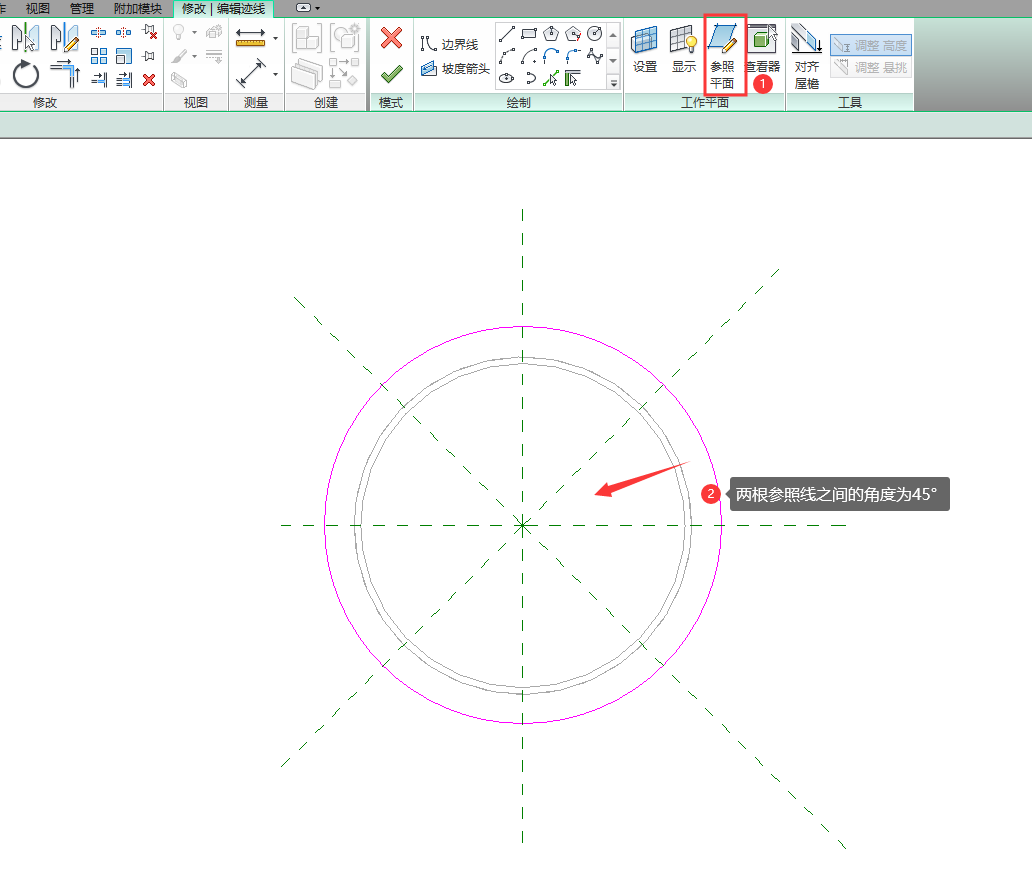This screenshot has height=892, width=1032.
Task: Finish edit mode with the green checkmark
Action: coord(391,74)
